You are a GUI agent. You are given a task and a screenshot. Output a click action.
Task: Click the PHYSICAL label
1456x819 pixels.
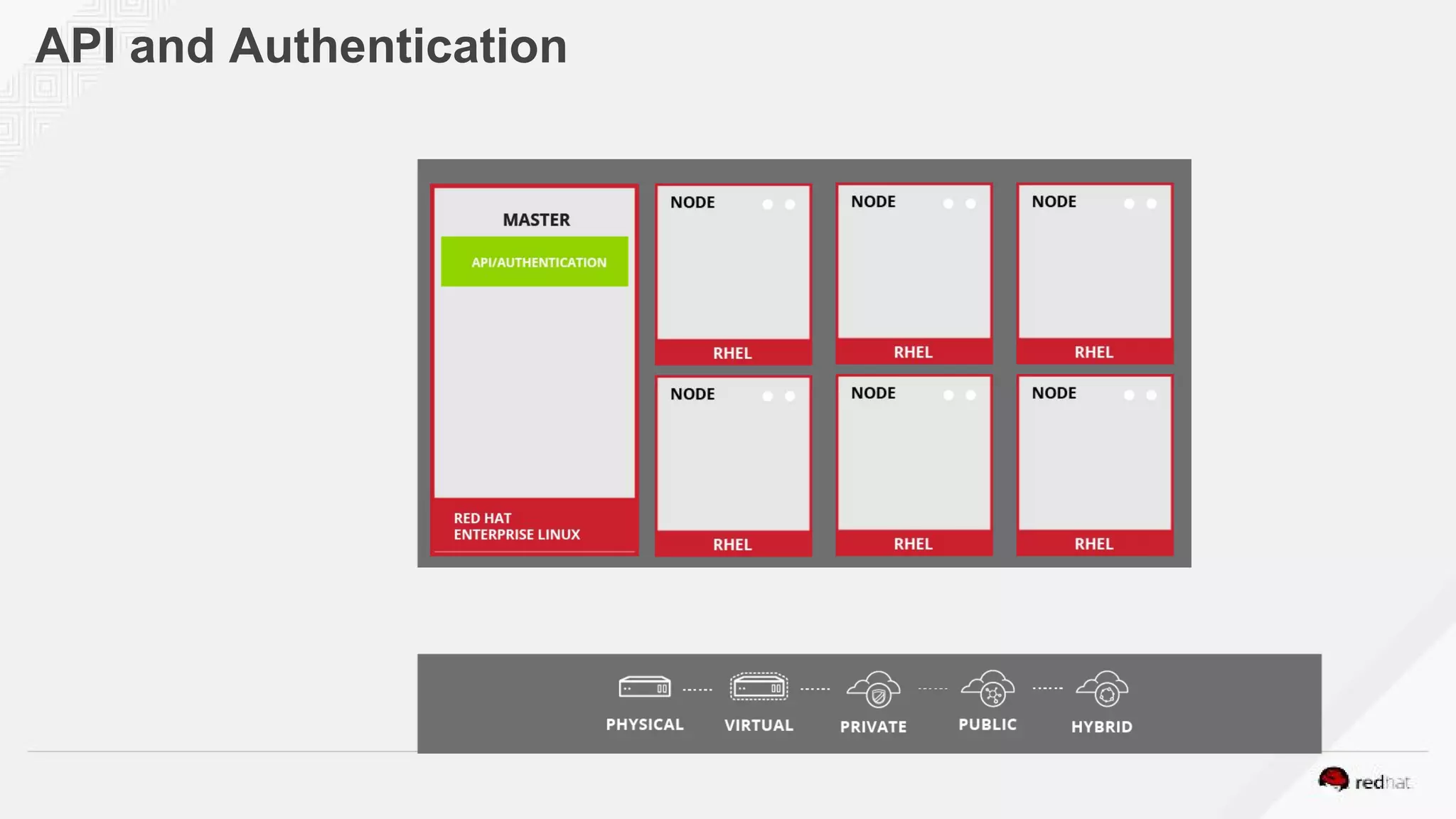tap(645, 724)
